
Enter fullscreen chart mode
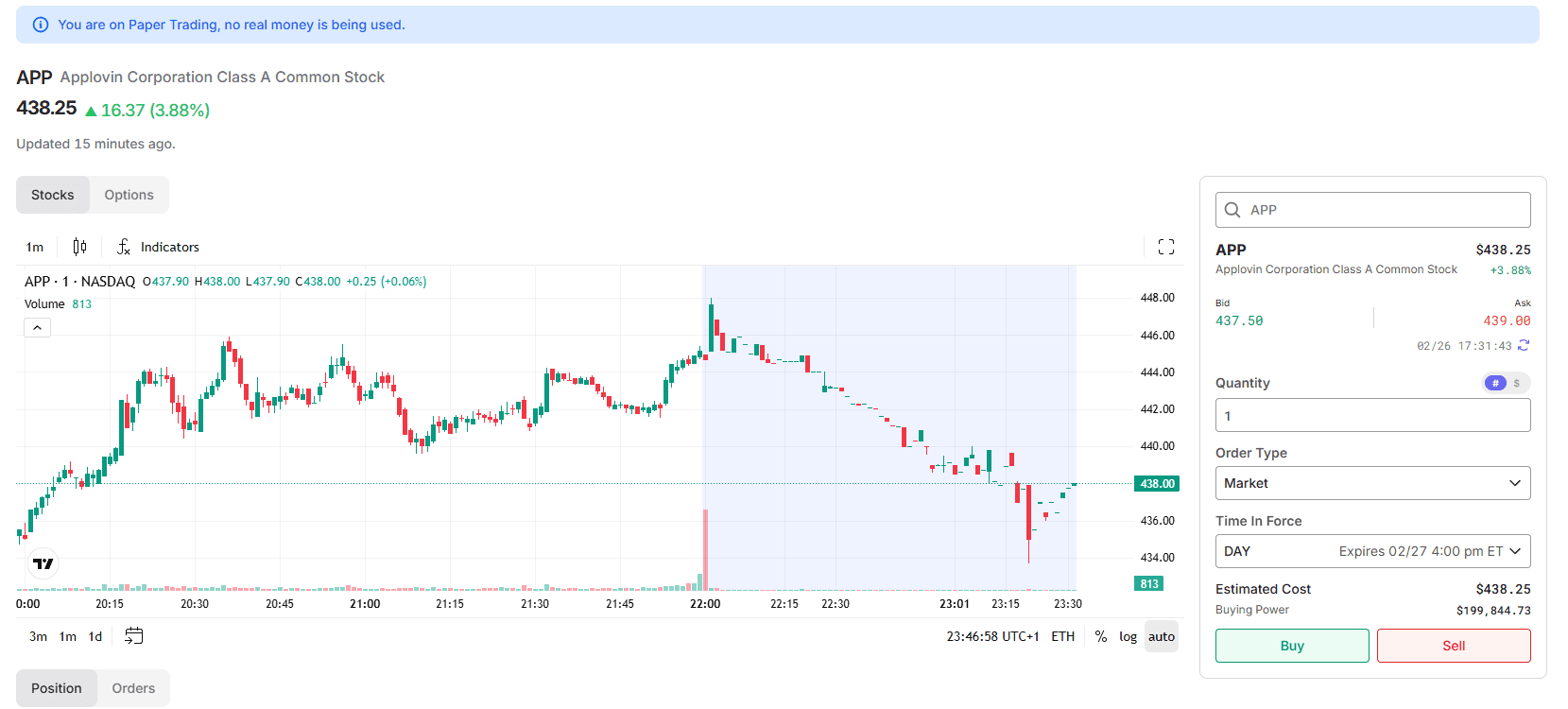(x=1166, y=247)
